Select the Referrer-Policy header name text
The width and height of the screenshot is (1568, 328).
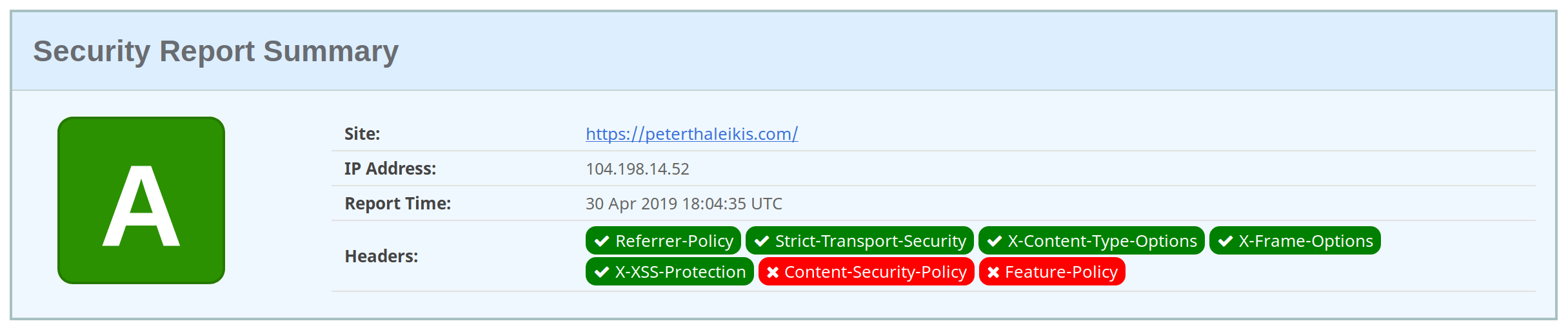pos(674,241)
